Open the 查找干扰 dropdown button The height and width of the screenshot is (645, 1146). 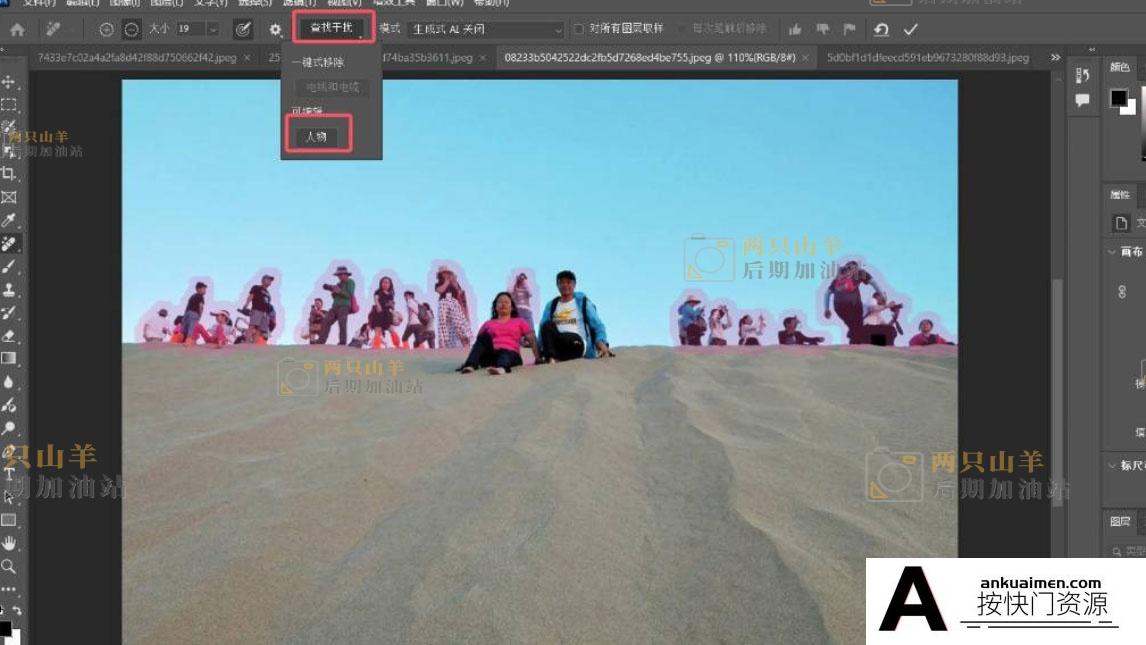click(333, 28)
